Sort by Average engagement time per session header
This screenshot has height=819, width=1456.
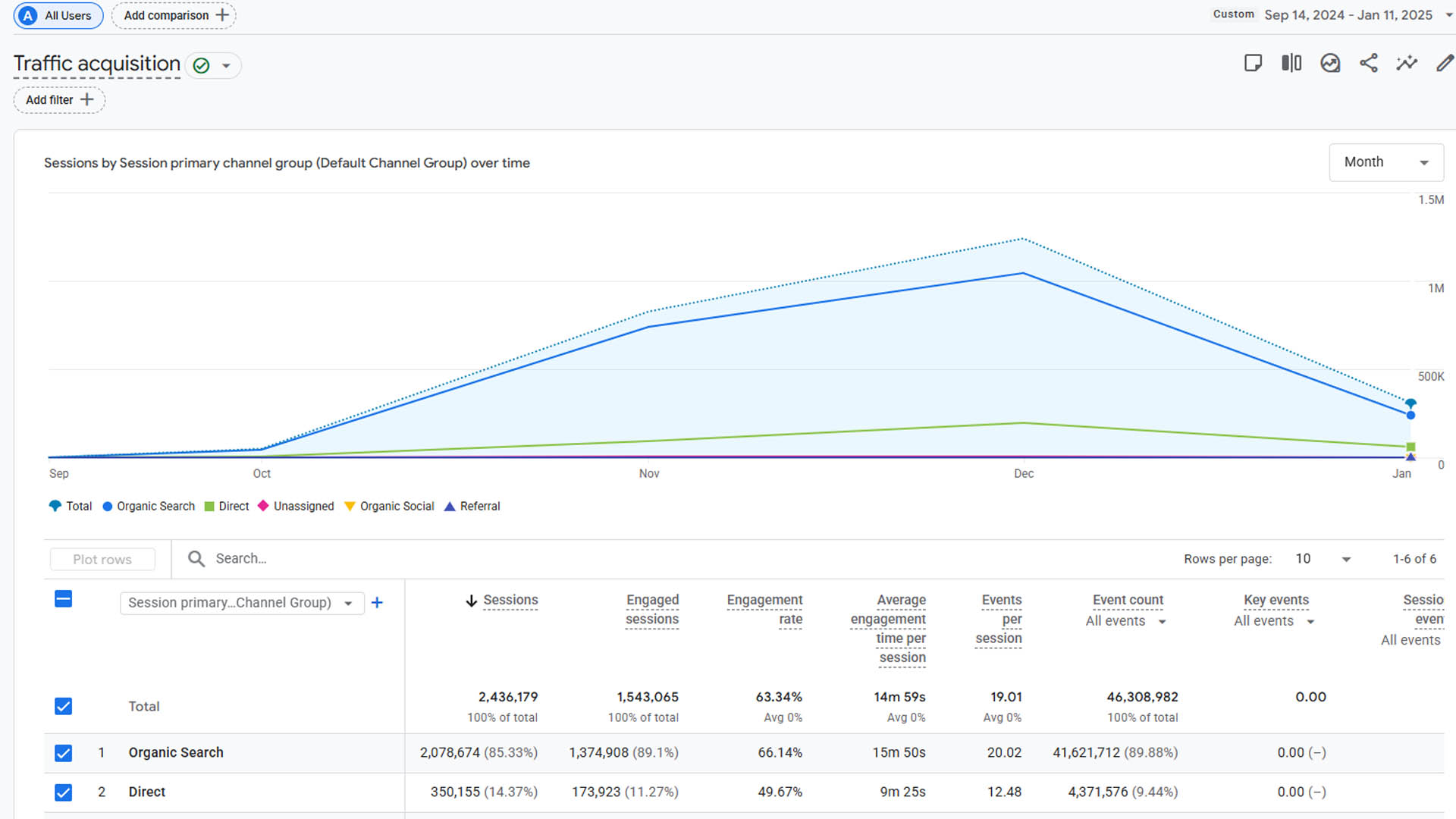pos(888,629)
